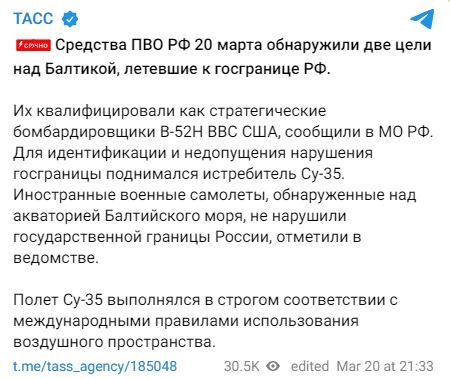The height and width of the screenshot is (379, 450).
Task: Click the edited label
Action: point(310,366)
